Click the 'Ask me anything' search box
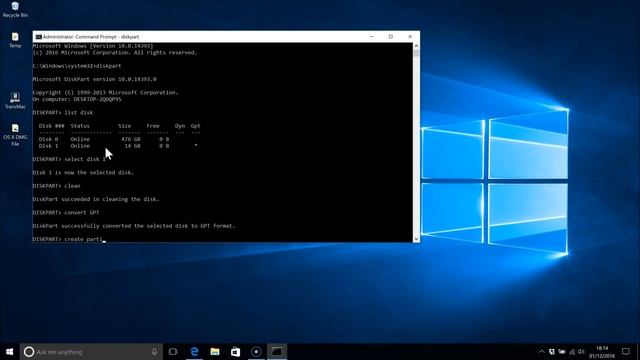 [x=91, y=352]
